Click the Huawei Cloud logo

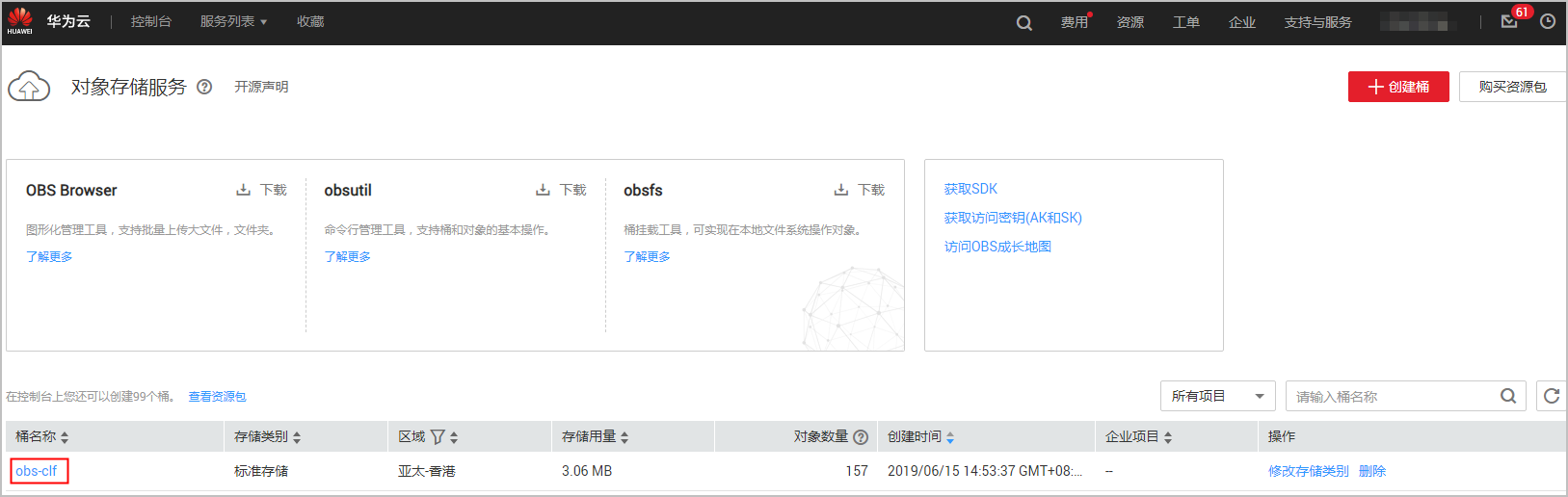tap(20, 21)
